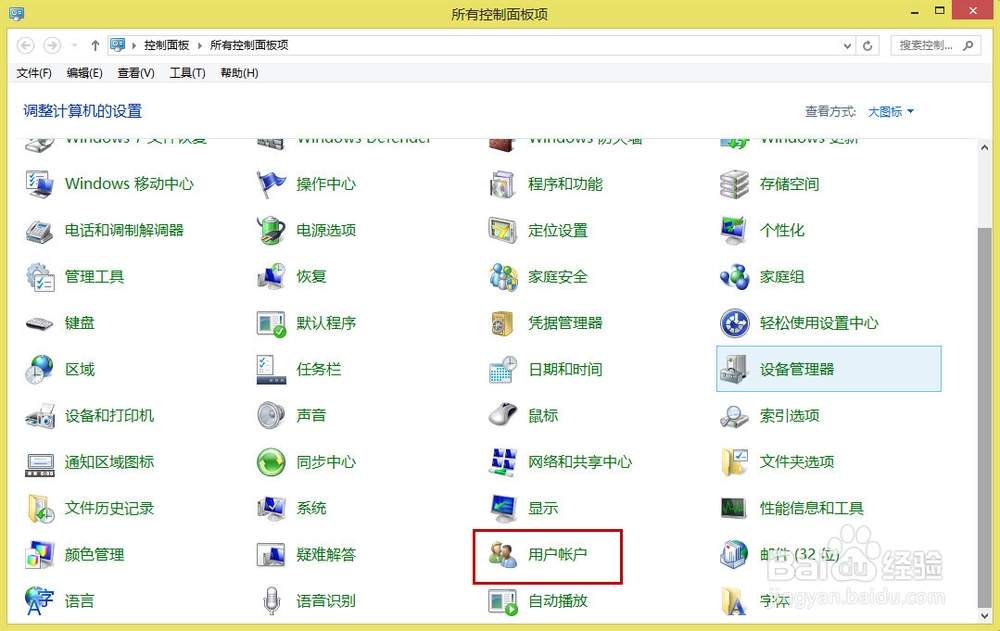The height and width of the screenshot is (631, 1000).
Task: Expand the address bar history dropdown
Action: 848,45
